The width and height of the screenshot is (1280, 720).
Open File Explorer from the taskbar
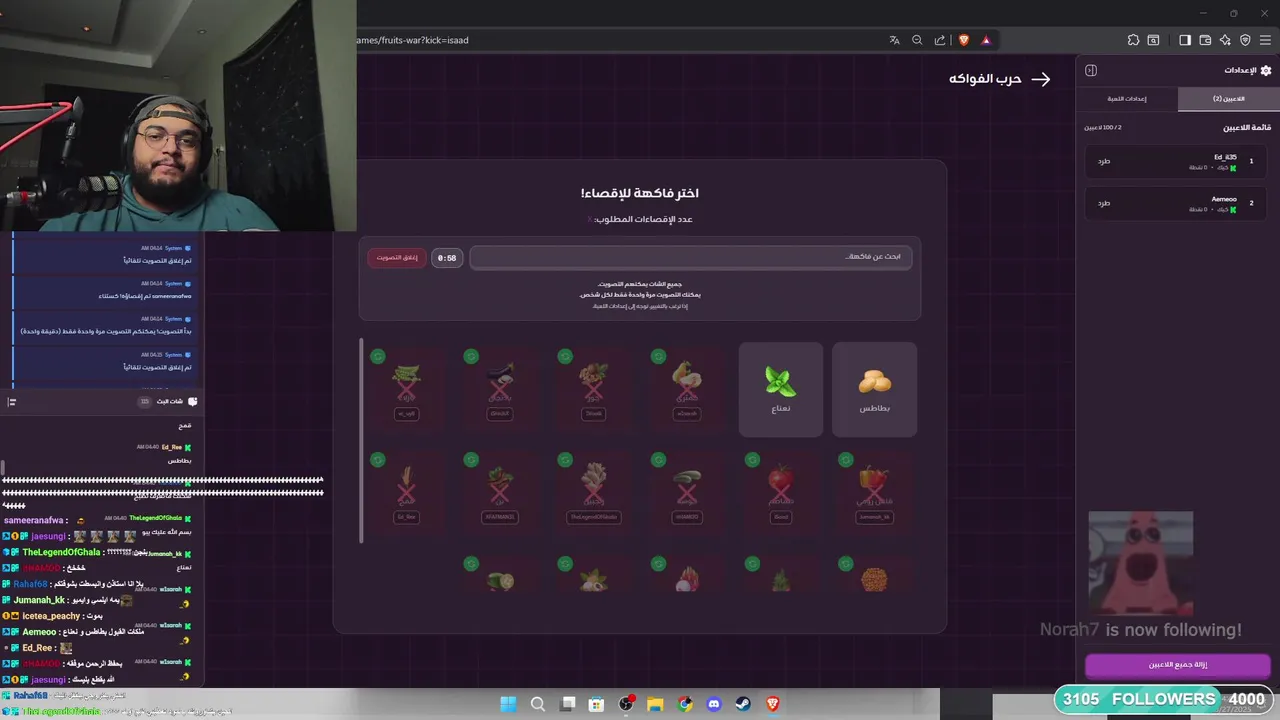tap(655, 704)
